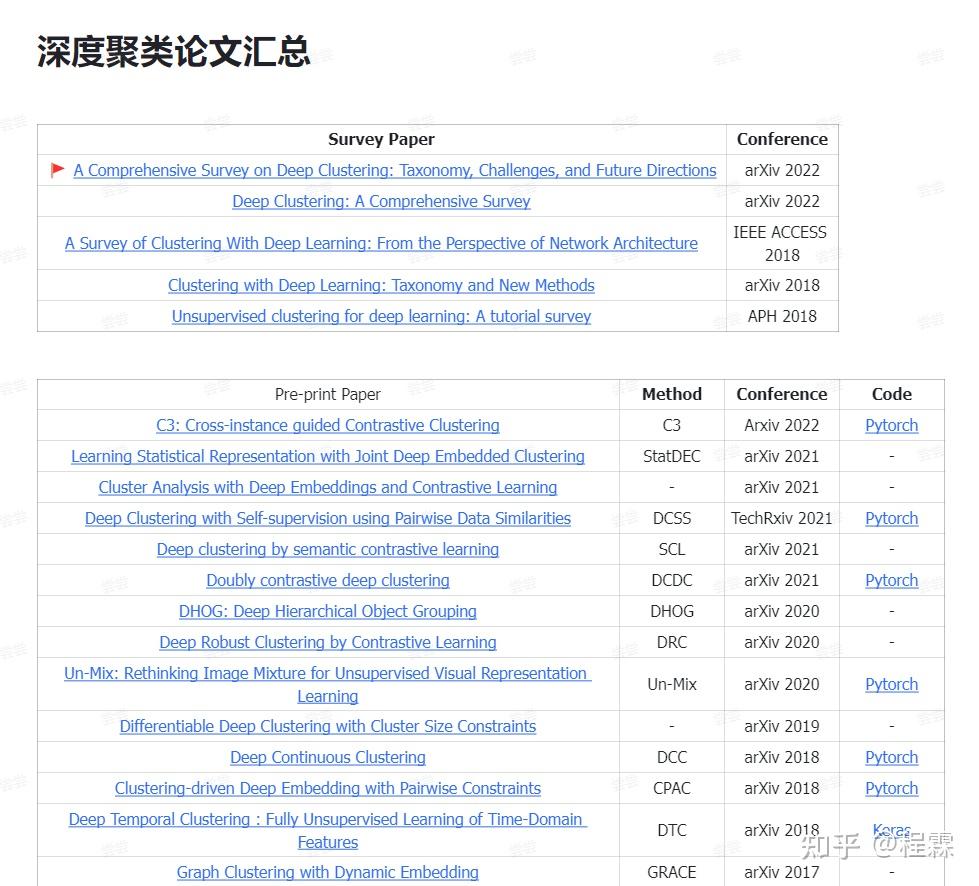Open the Pytorch code link for C3
The image size is (979, 886).
892,426
